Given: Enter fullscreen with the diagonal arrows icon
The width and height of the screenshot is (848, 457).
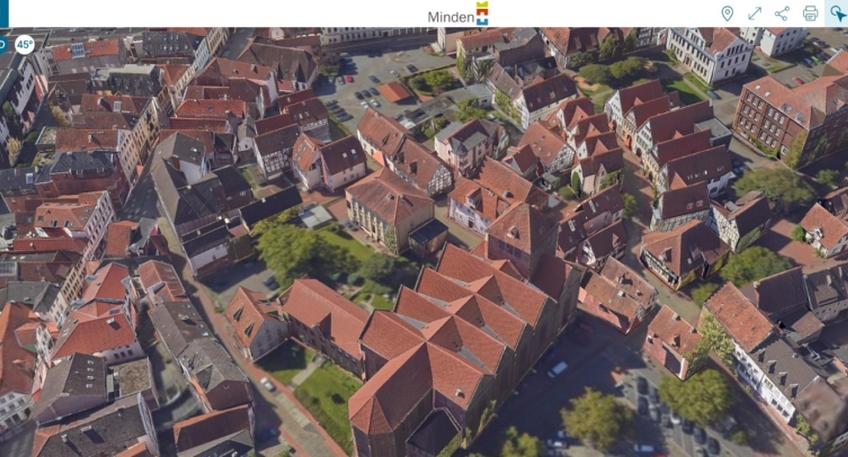Looking at the screenshot, I should click(755, 13).
